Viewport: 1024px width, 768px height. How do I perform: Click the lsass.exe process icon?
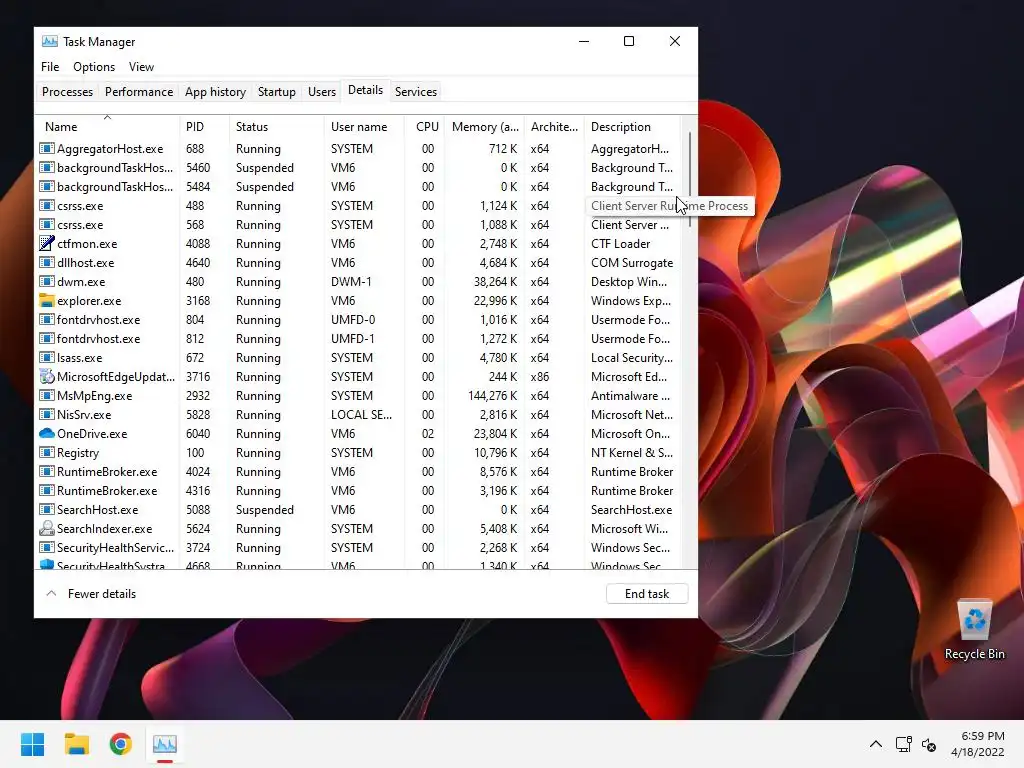point(46,358)
